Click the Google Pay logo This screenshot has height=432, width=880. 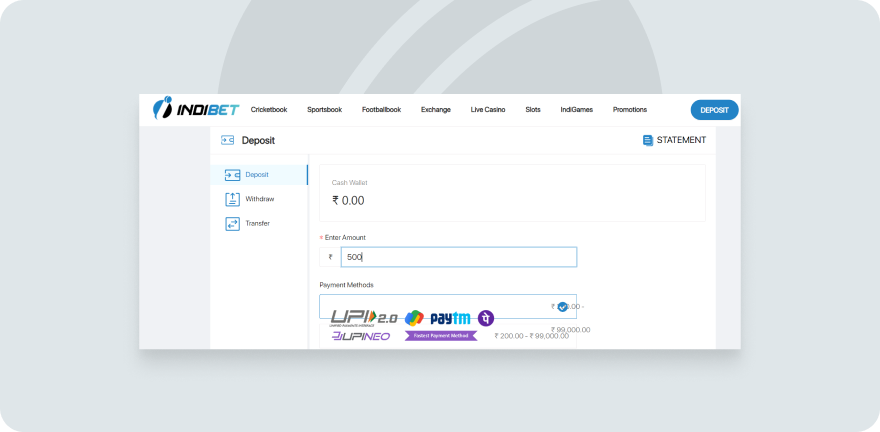[414, 318]
